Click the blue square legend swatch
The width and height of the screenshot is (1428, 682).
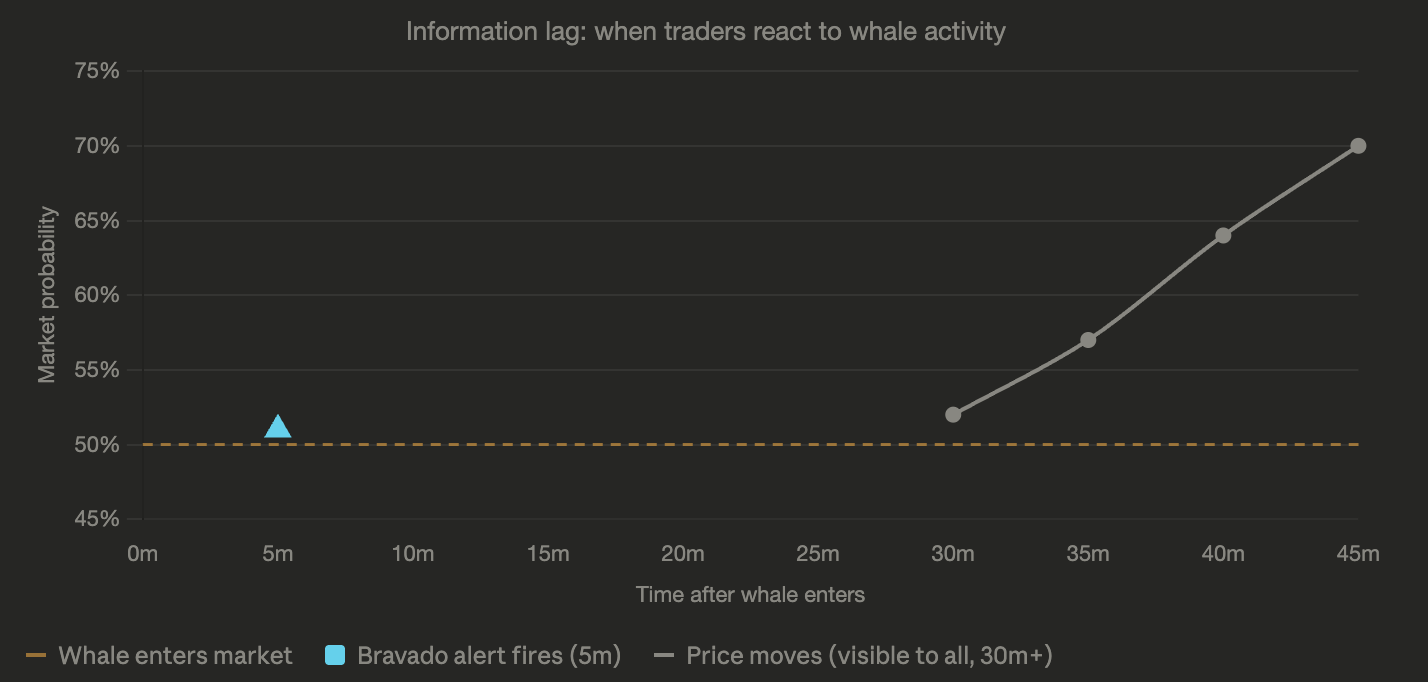(336, 656)
